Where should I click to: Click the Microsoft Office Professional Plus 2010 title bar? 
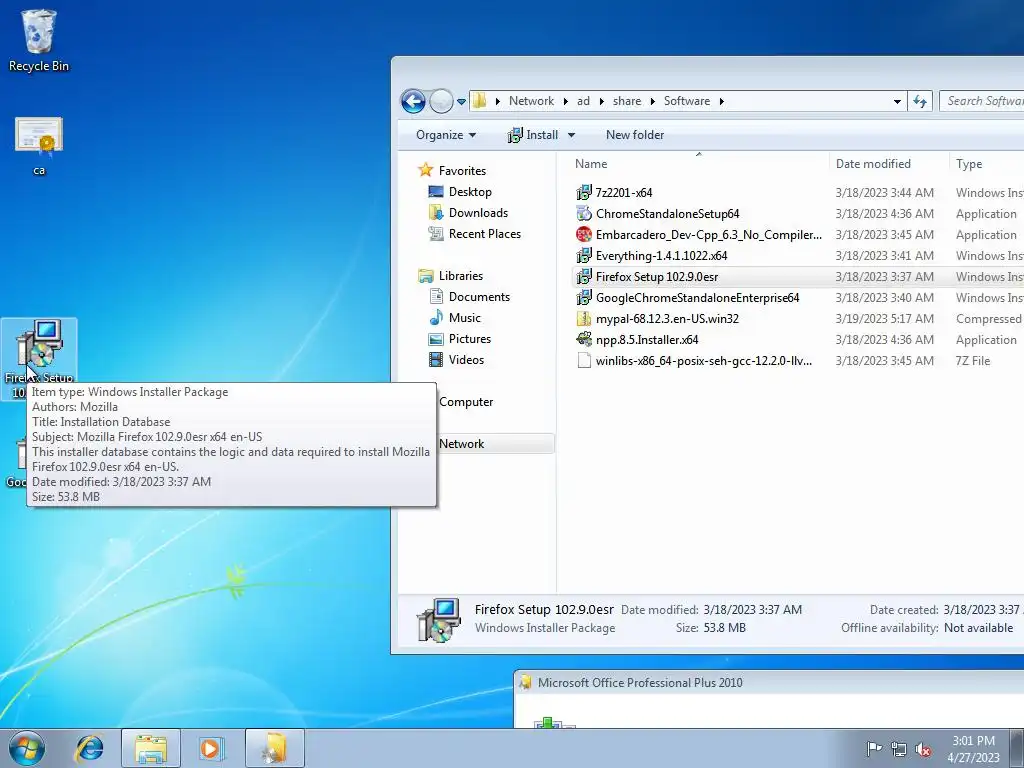coord(769,683)
